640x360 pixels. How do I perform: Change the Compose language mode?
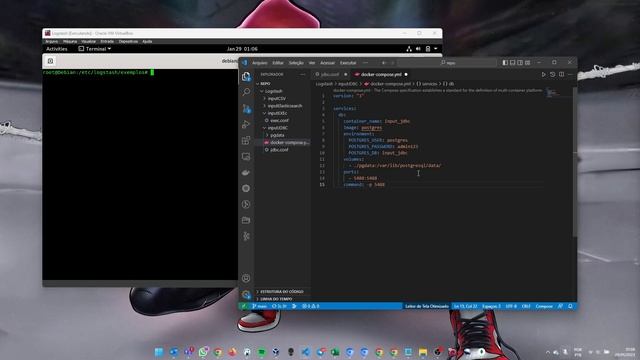[544, 306]
